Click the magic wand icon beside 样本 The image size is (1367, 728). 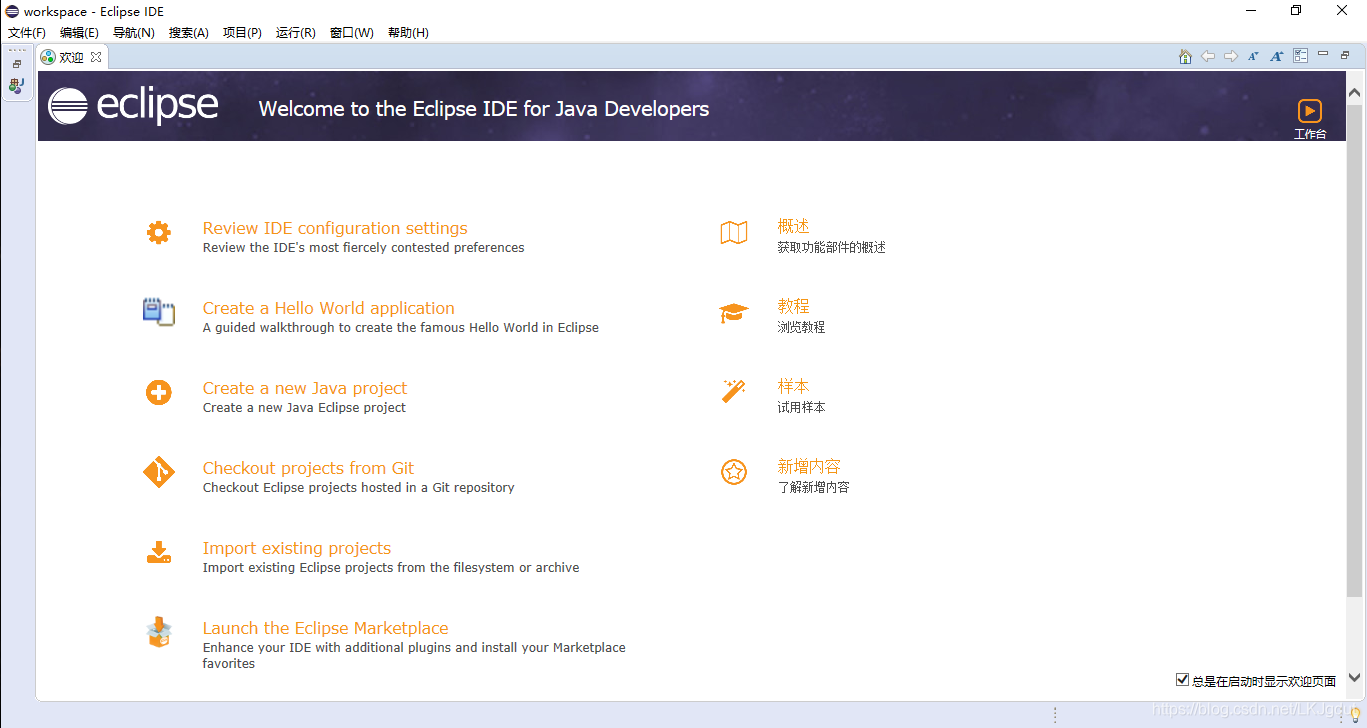[734, 391]
